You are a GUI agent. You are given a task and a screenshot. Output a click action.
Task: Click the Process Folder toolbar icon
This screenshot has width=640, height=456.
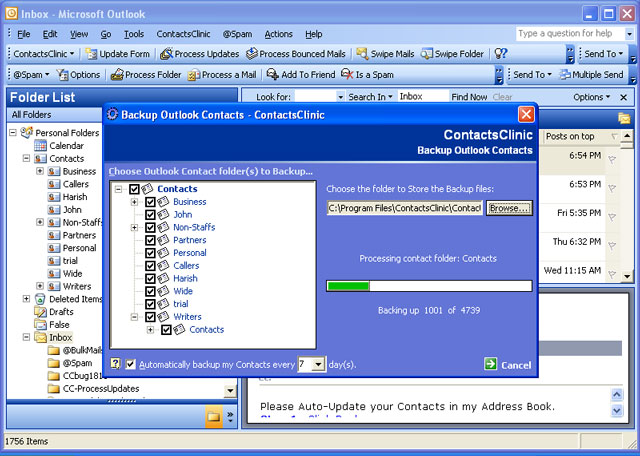[117, 74]
